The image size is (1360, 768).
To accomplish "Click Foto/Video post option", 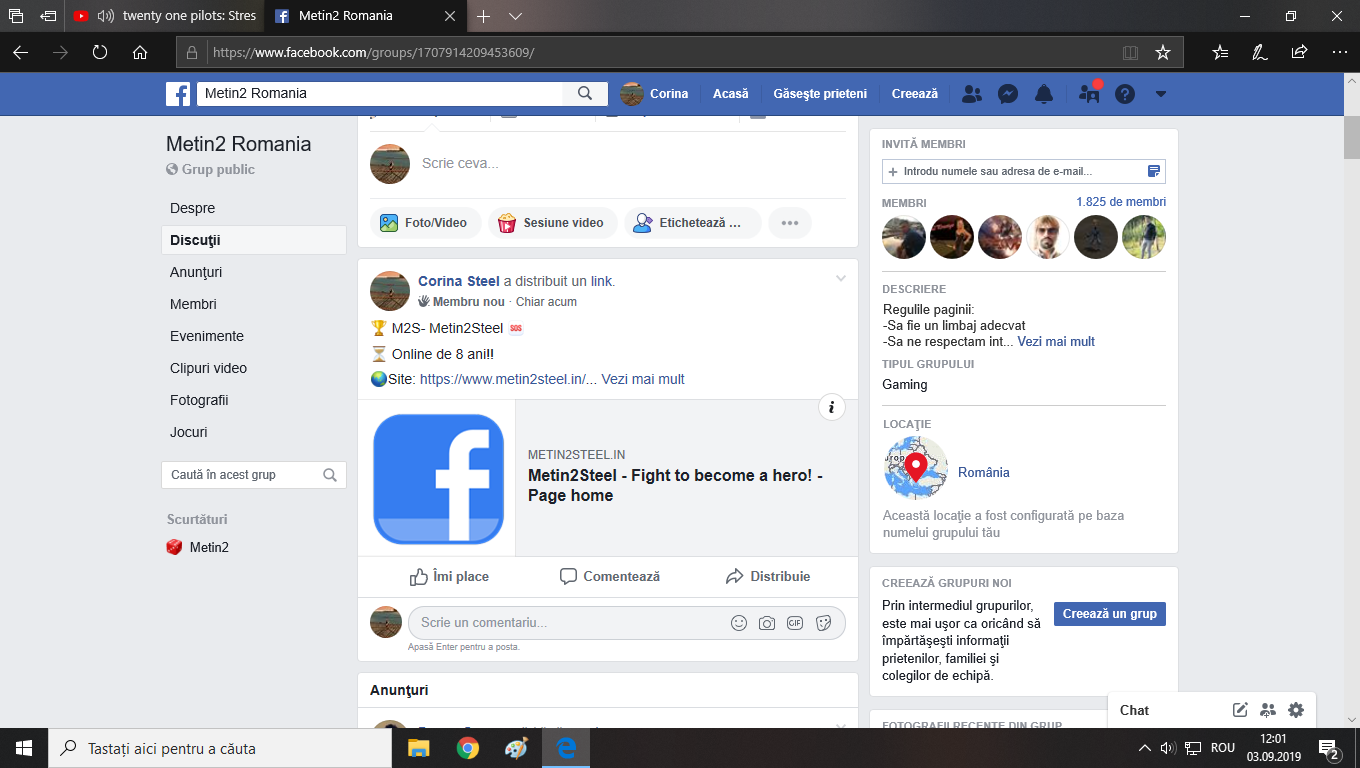I will [425, 223].
